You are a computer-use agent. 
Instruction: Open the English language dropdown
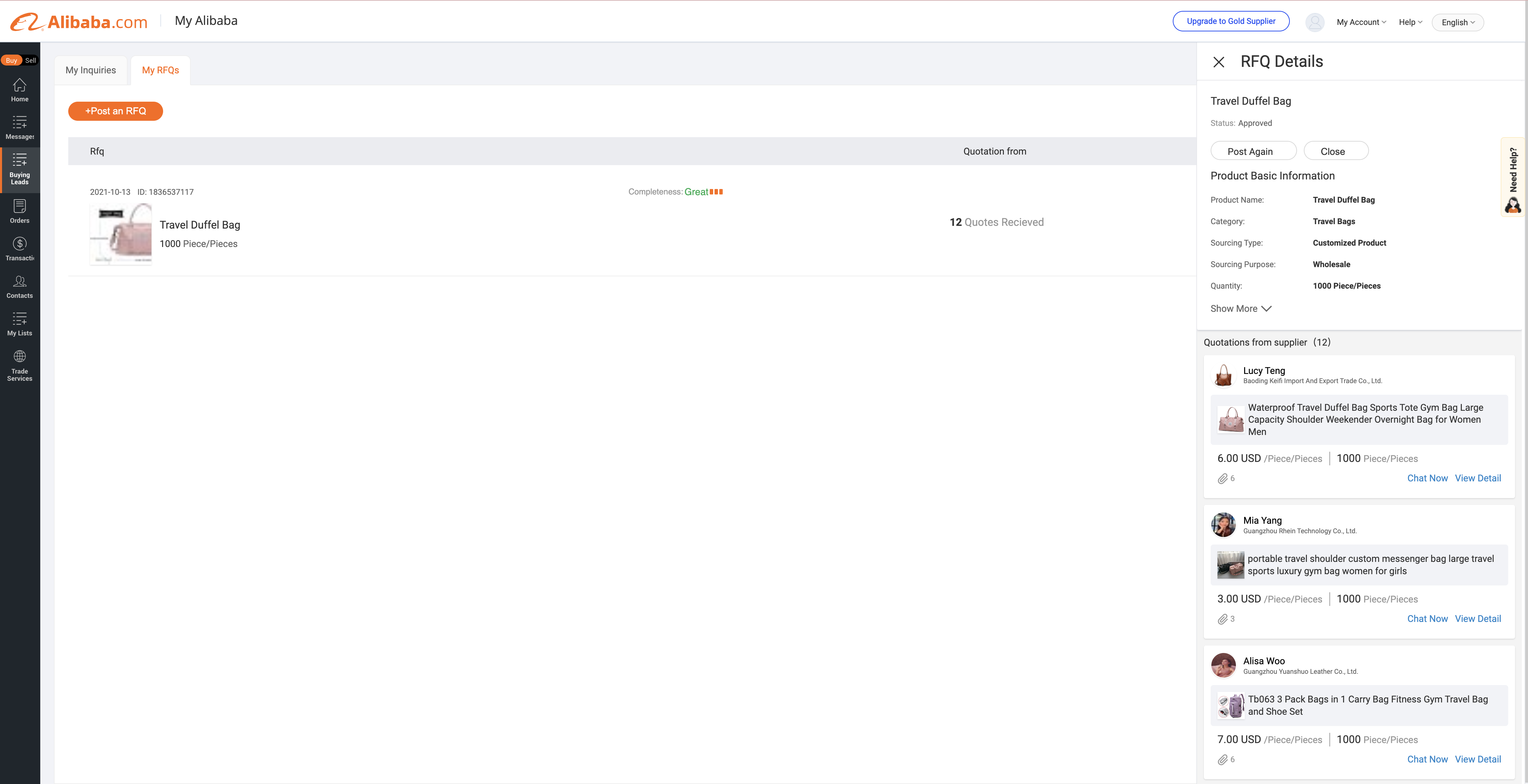[x=1457, y=23]
